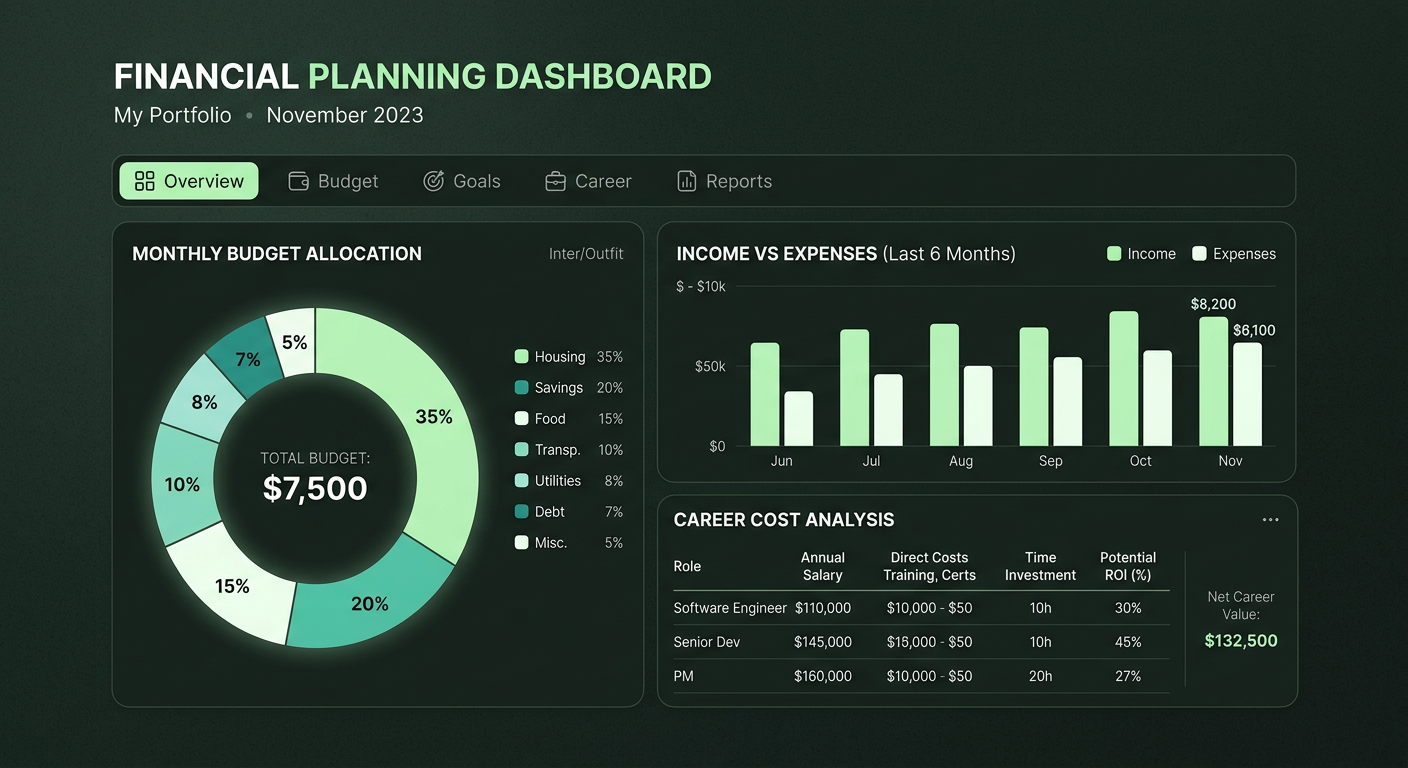Select the 20% Savings donut segment

[369, 603]
